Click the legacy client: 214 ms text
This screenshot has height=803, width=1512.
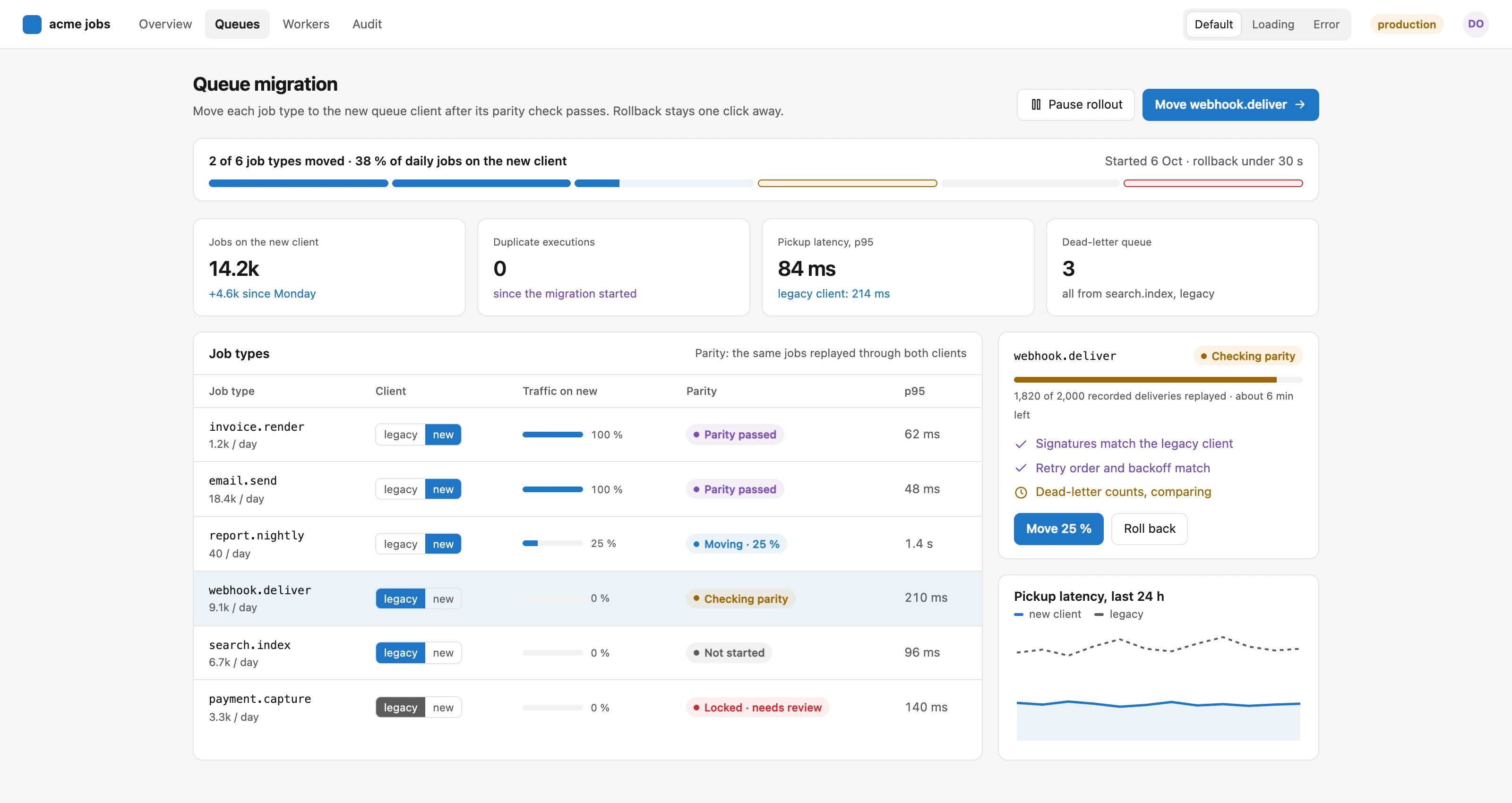pos(833,293)
